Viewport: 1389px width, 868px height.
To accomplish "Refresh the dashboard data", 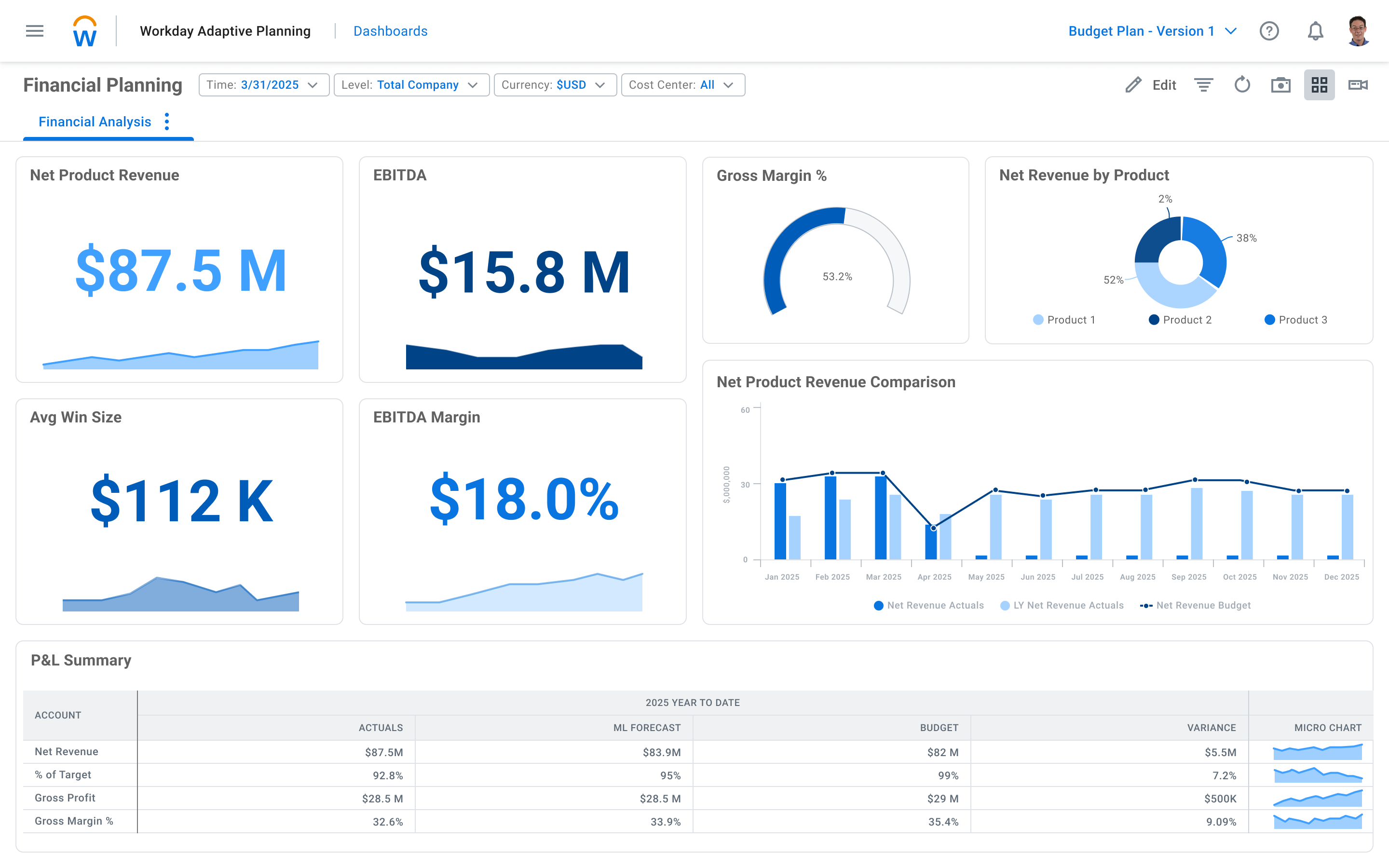I will (1242, 84).
